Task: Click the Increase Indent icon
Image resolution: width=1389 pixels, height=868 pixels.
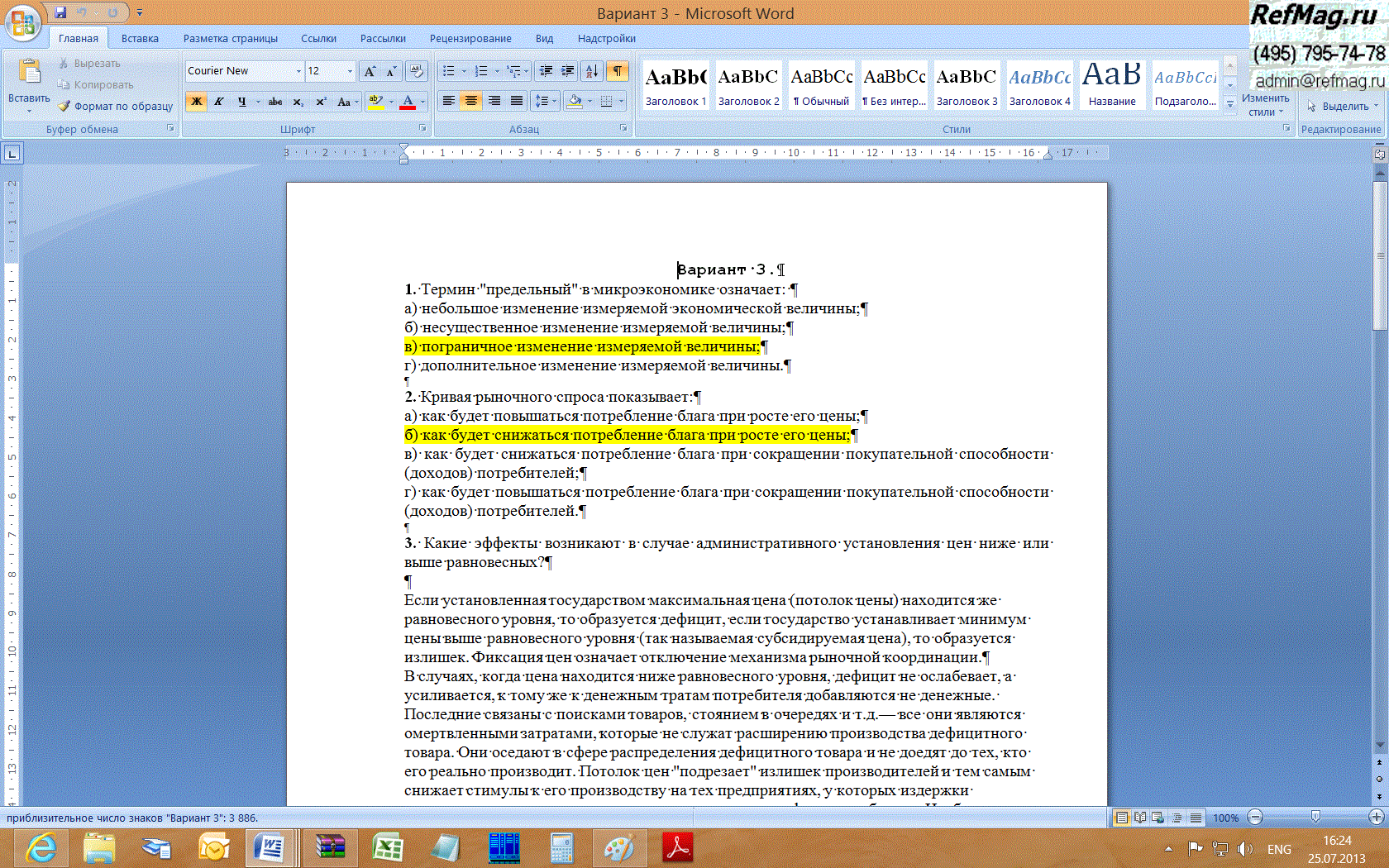Action: click(x=568, y=71)
